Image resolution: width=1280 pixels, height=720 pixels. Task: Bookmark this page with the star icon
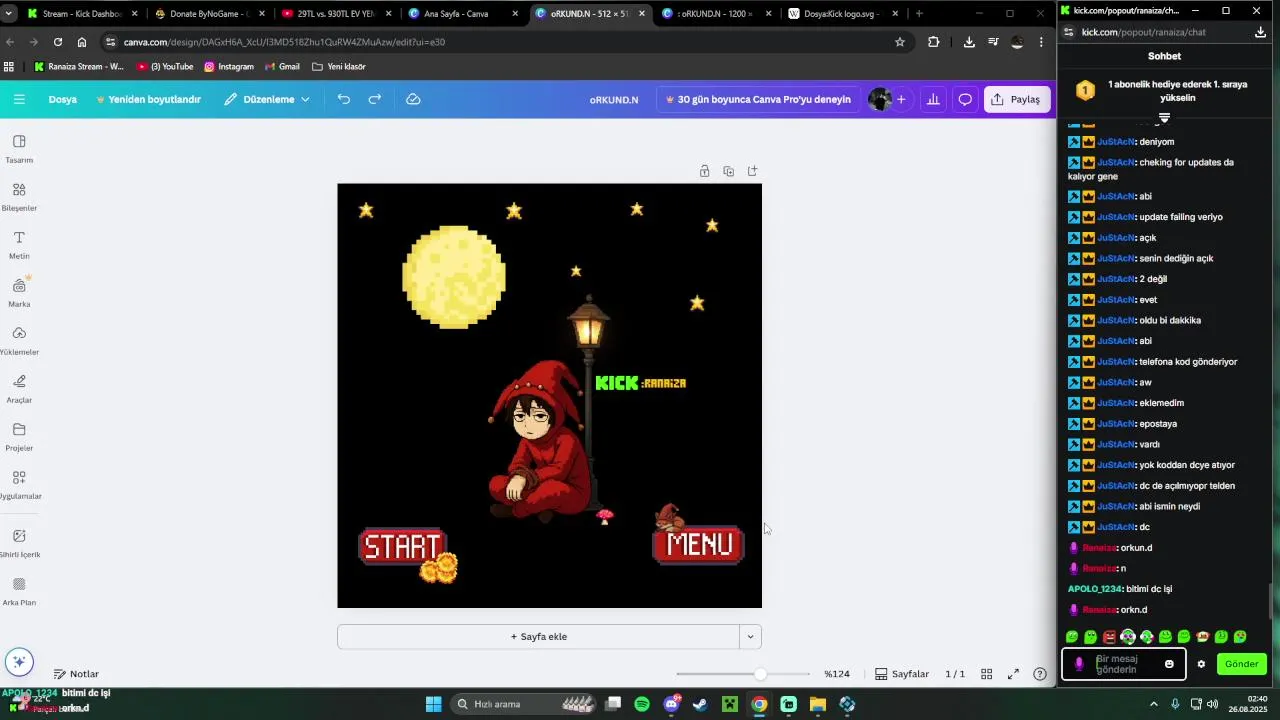click(900, 42)
